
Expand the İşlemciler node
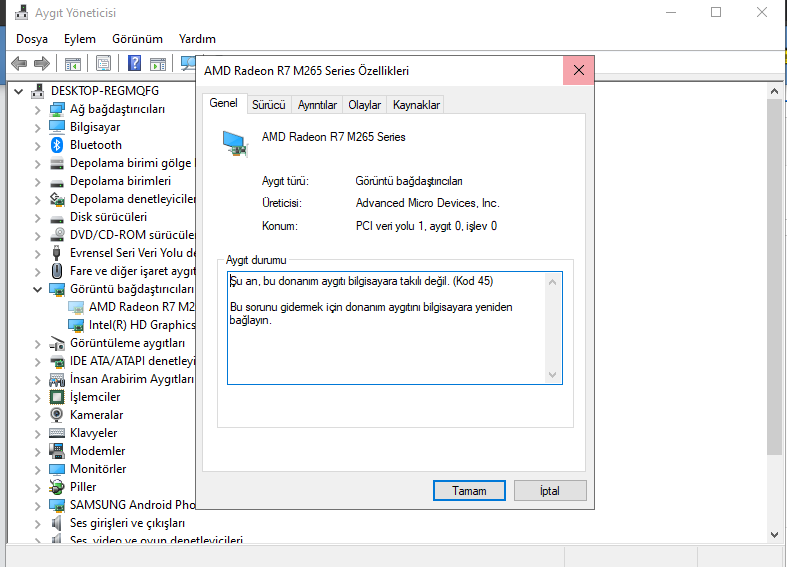pyautogui.click(x=37, y=397)
